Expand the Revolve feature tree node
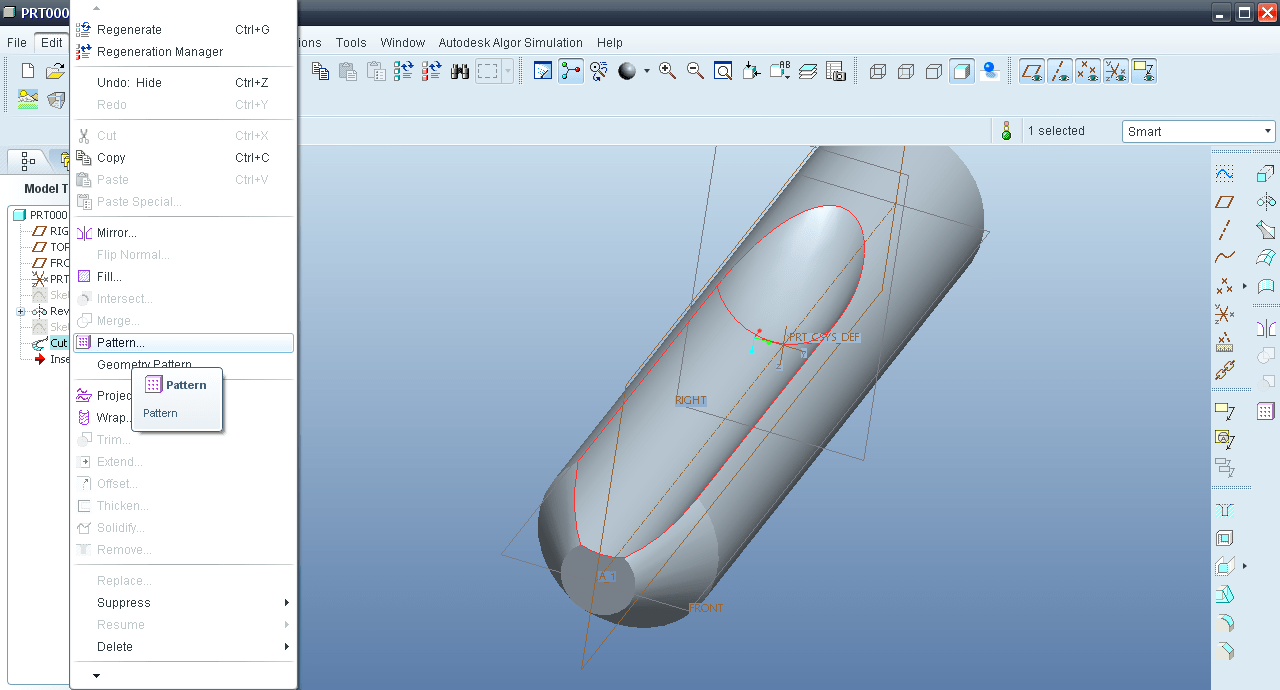The height and width of the screenshot is (690, 1280). pyautogui.click(x=20, y=312)
